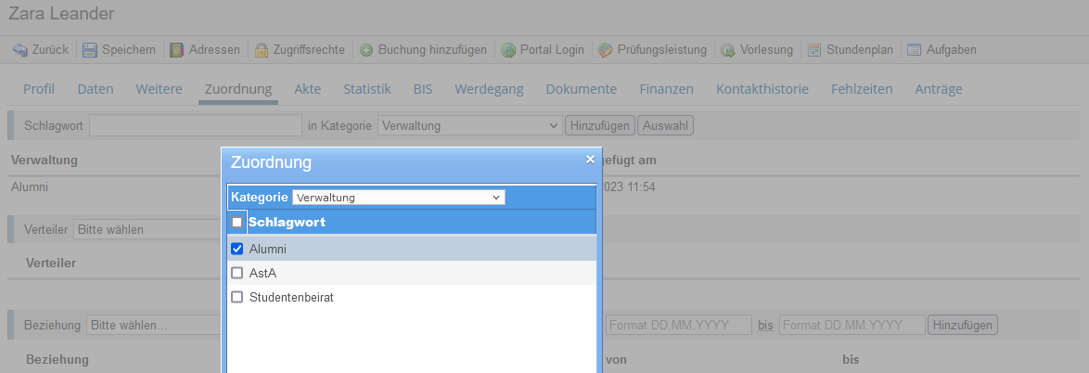Screen dimensions: 1089x373
Task: Open the Kategorie dropdown in the dialog
Action: 399,197
